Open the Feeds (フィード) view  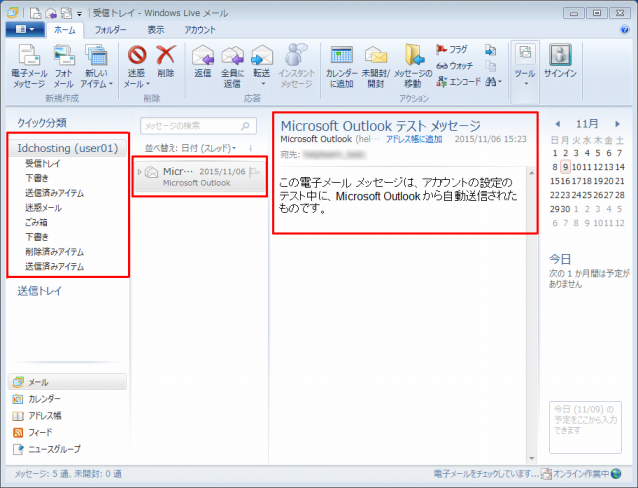pyautogui.click(x=33, y=432)
